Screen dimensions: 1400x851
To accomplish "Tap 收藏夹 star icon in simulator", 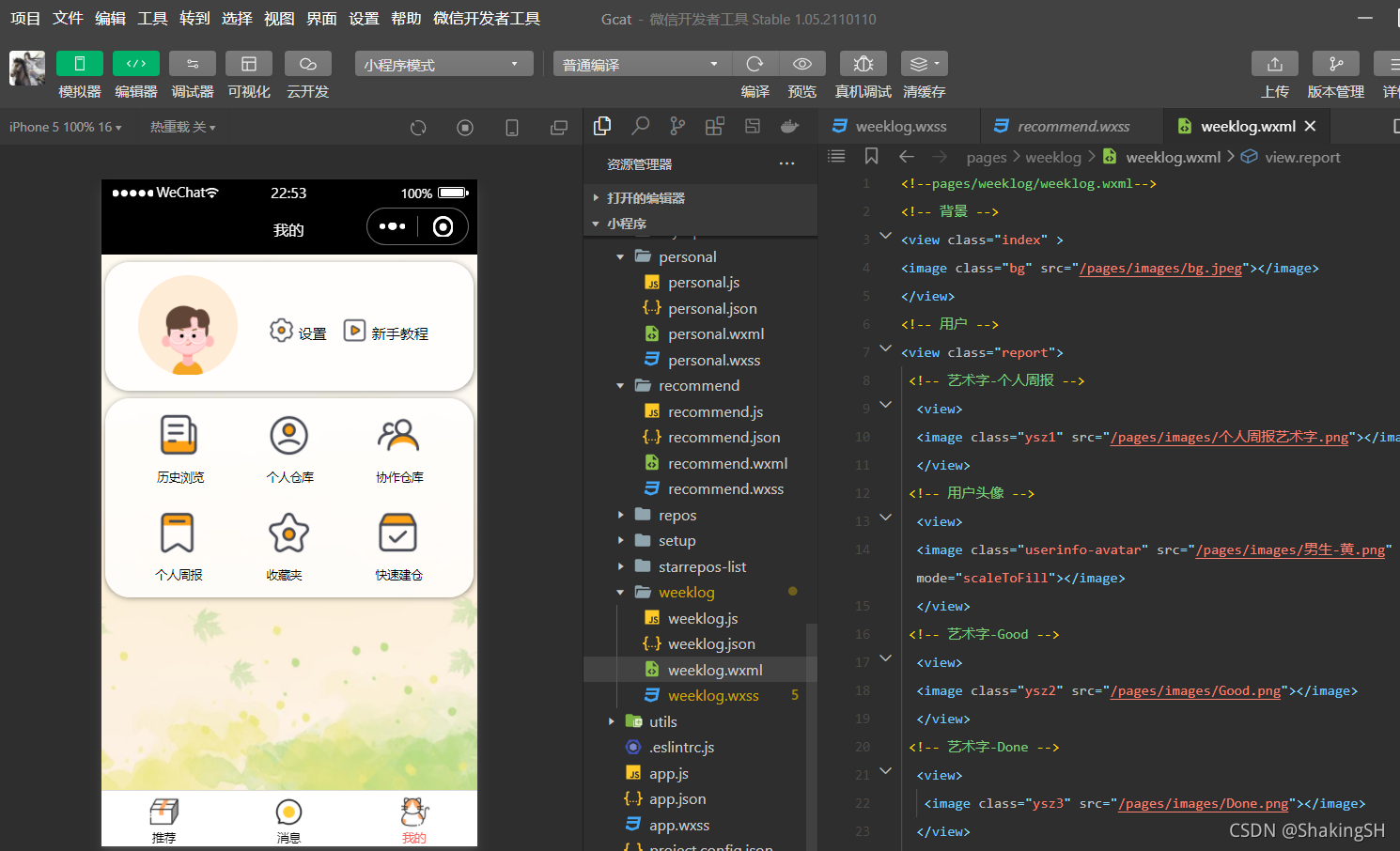I will [288, 534].
